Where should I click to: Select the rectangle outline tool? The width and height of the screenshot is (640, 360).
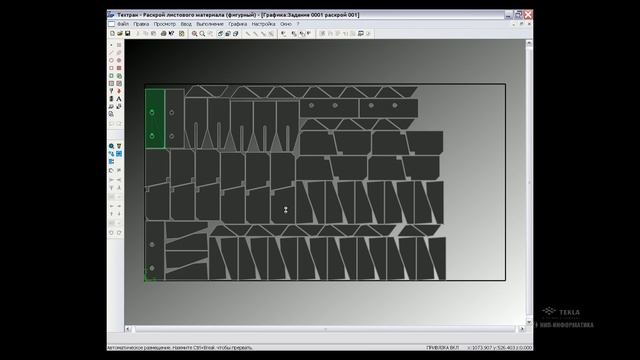(111, 68)
